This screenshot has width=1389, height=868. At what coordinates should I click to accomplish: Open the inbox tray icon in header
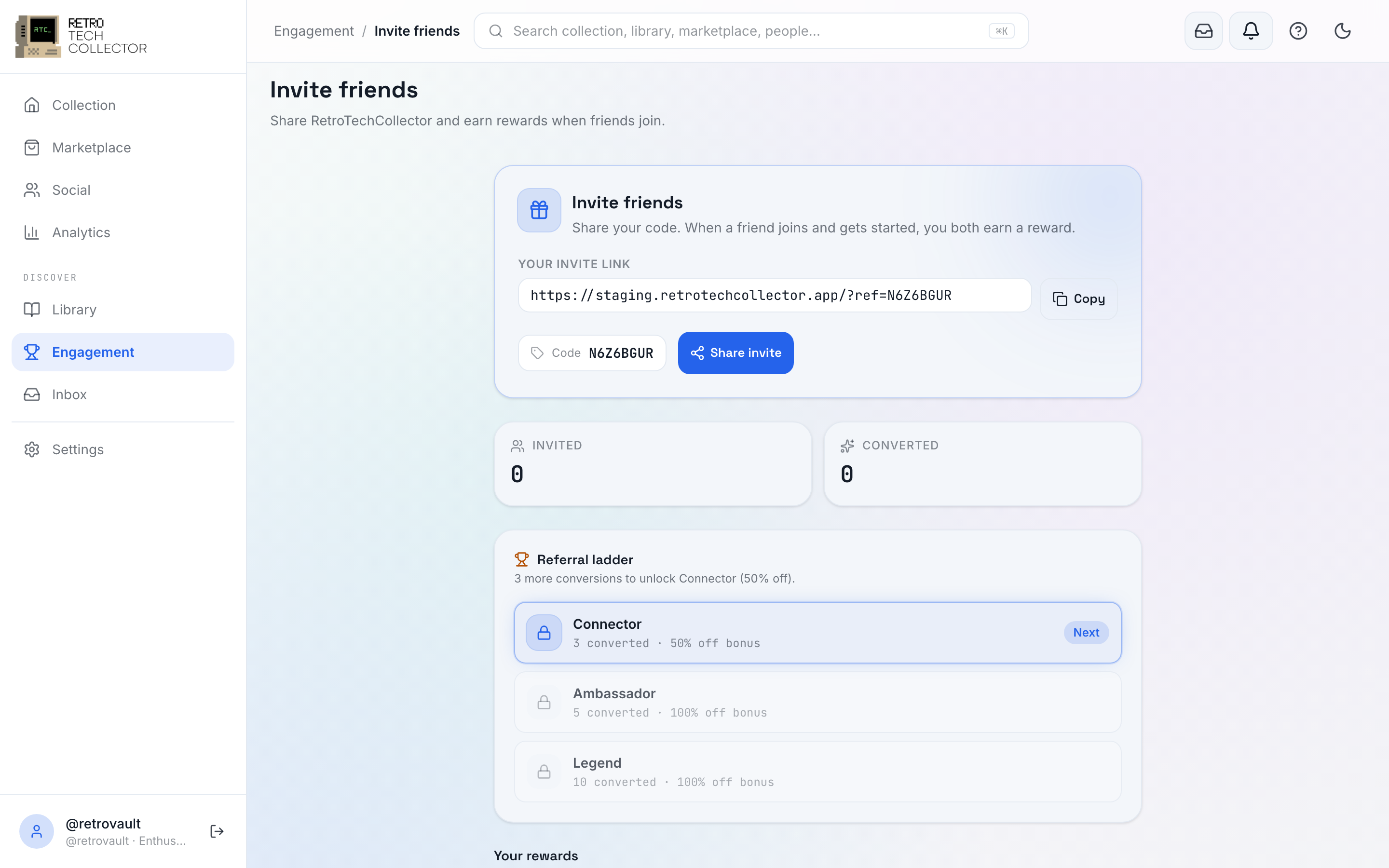1204,31
